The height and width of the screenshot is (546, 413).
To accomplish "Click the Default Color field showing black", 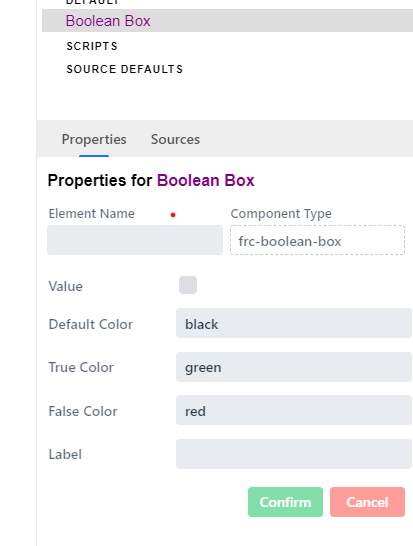I will (x=294, y=323).
